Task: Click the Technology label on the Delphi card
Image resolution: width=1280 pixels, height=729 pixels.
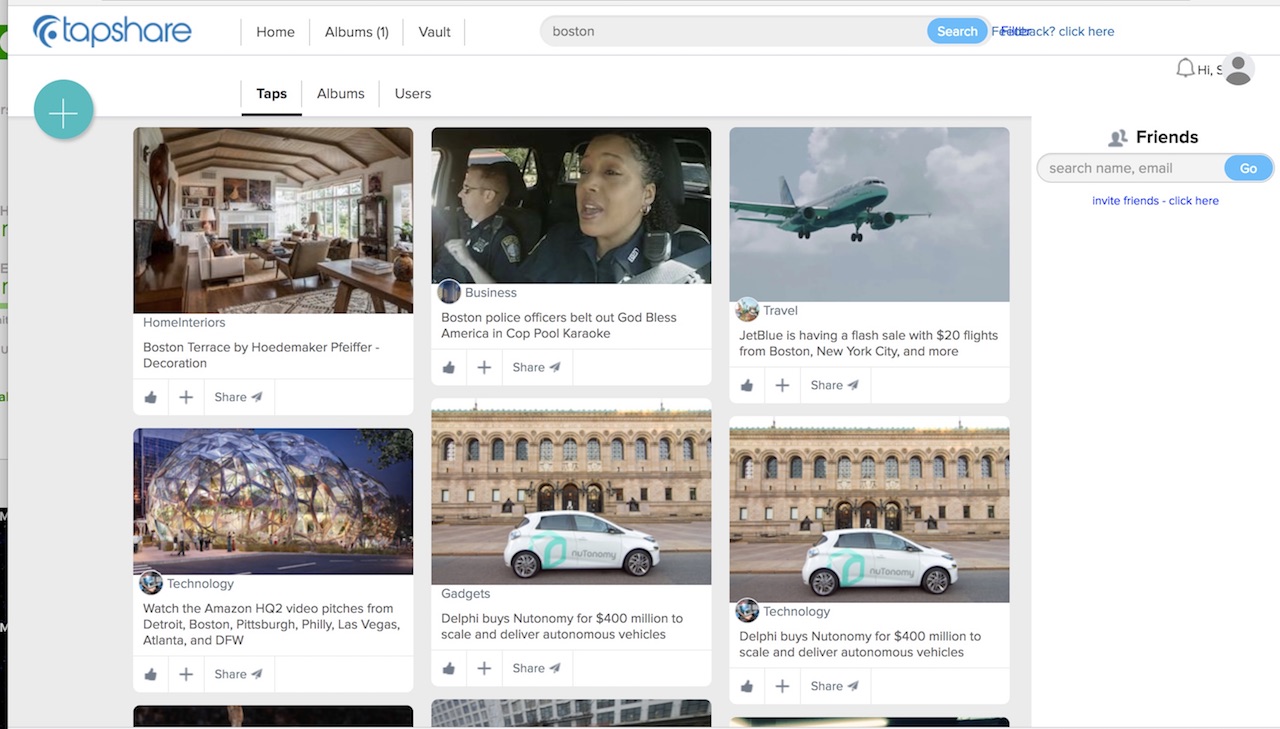Action: (x=797, y=612)
